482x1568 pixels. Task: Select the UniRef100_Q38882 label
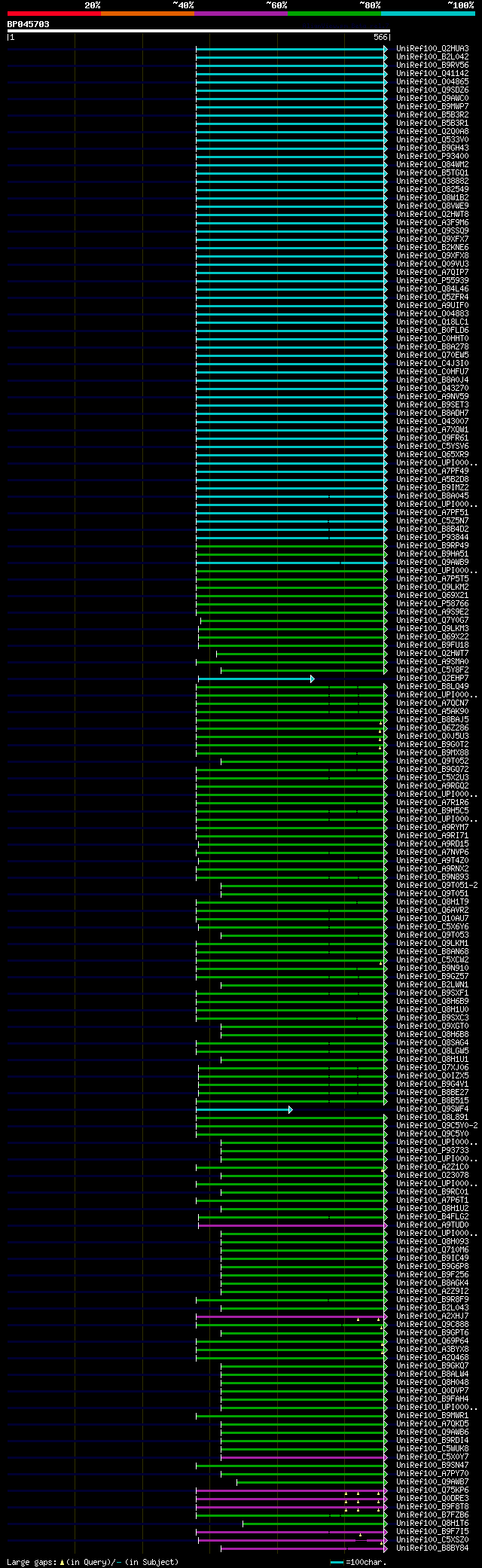[432, 181]
